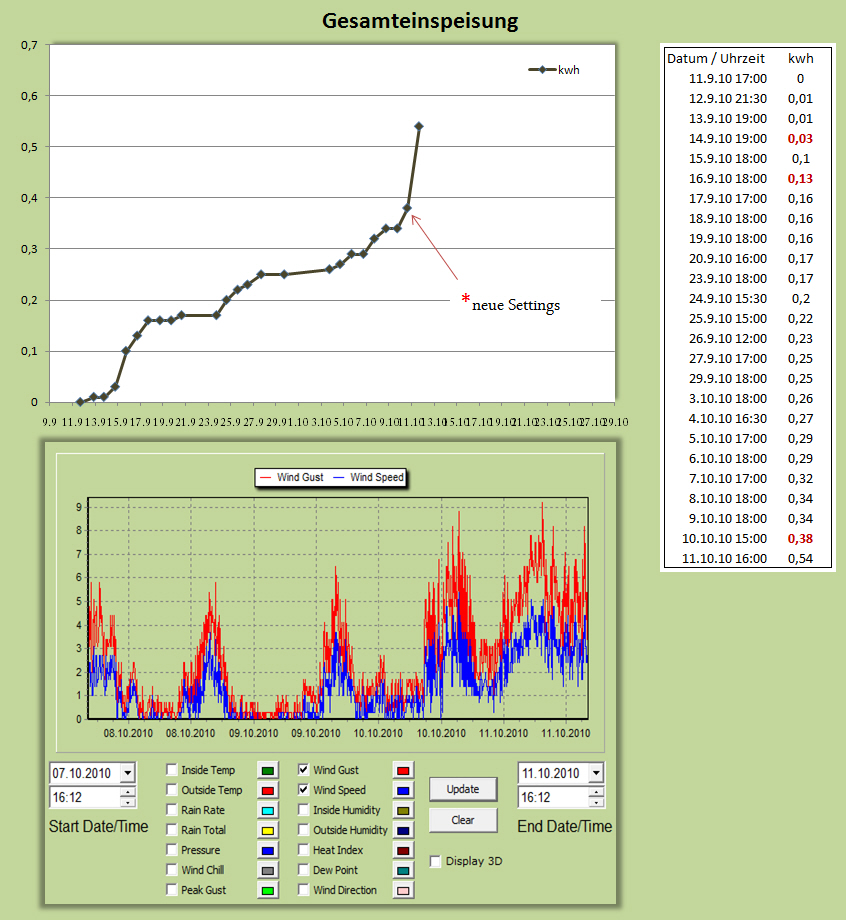Viewport: 846px width, 920px height.
Task: Click the start time spinner arrows
Action: pos(127,797)
